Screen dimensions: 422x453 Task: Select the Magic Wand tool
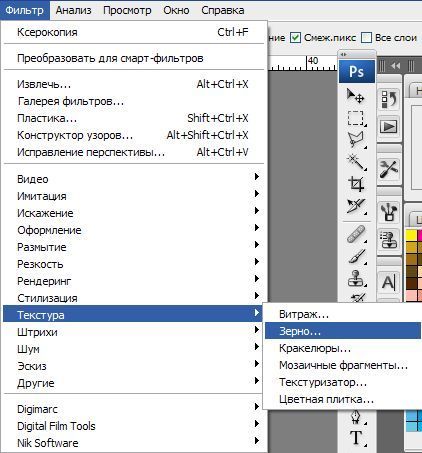356,162
